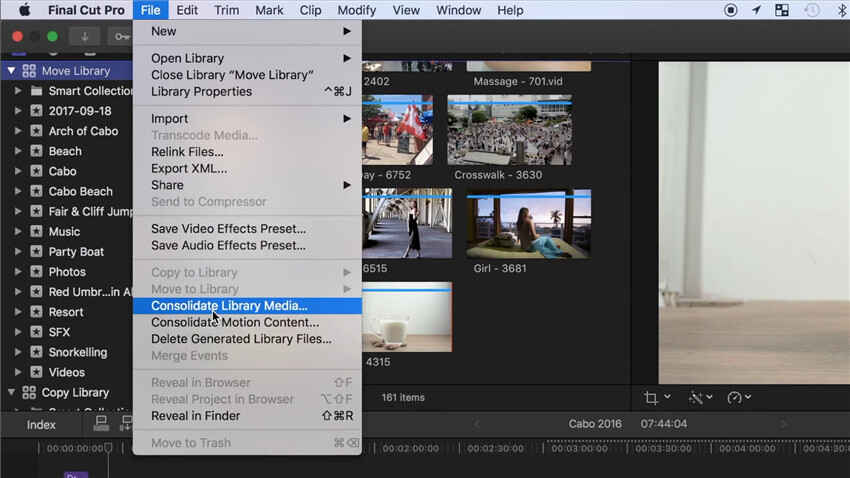Viewport: 850px width, 478px height.
Task: Click the screen recording menu bar icon
Action: (731, 10)
